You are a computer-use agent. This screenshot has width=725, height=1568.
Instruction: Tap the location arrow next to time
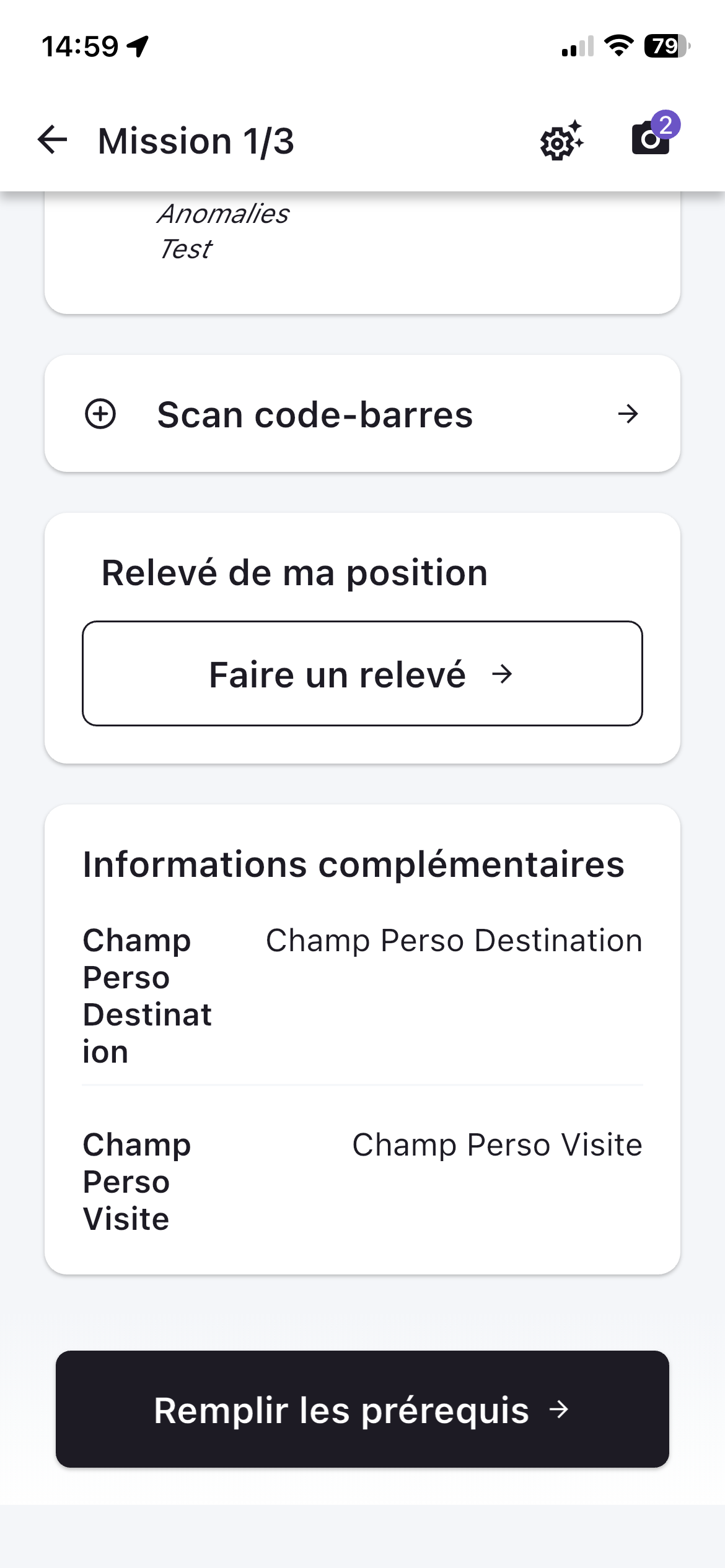coord(138,46)
